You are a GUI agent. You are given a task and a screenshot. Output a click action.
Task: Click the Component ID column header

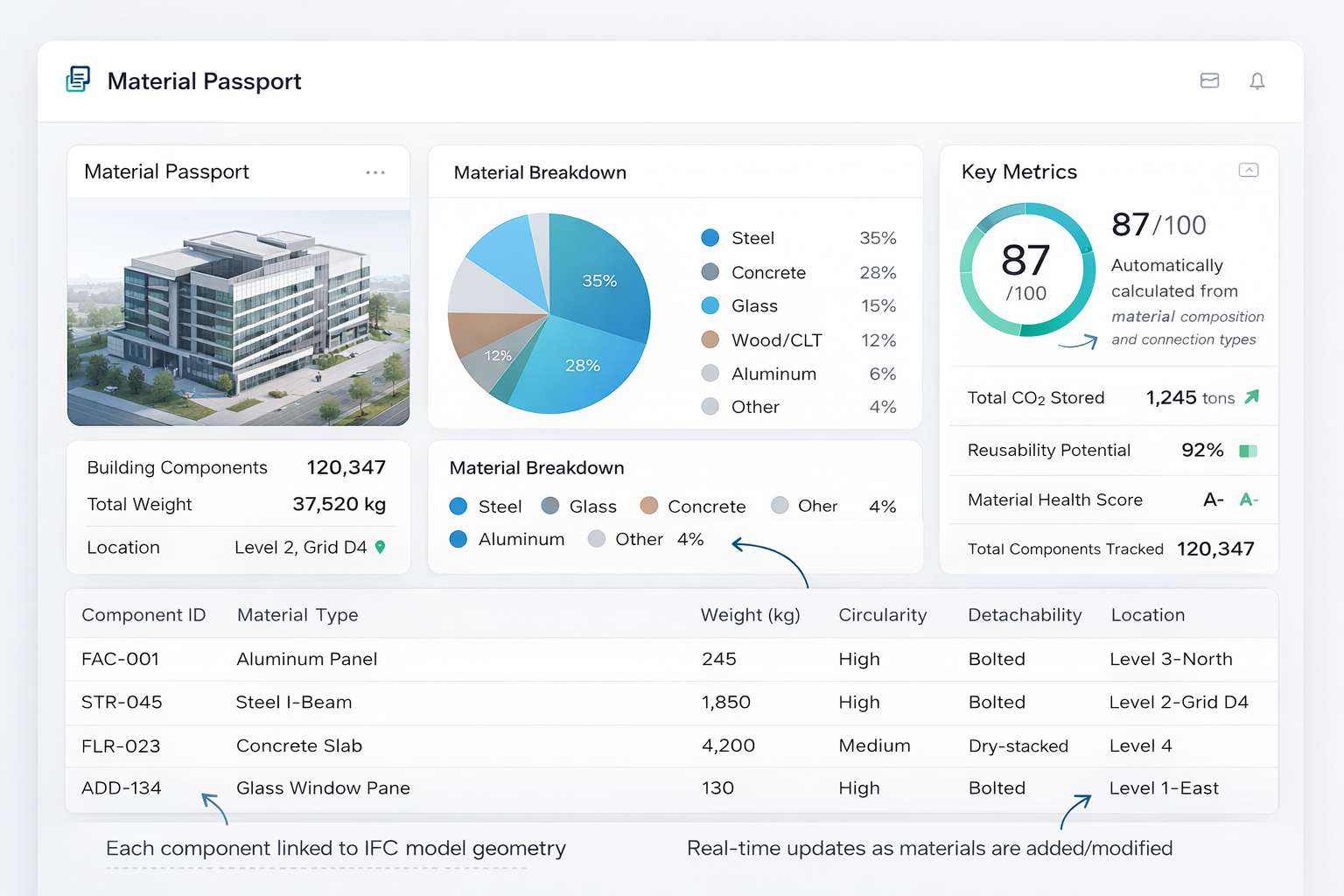143,615
